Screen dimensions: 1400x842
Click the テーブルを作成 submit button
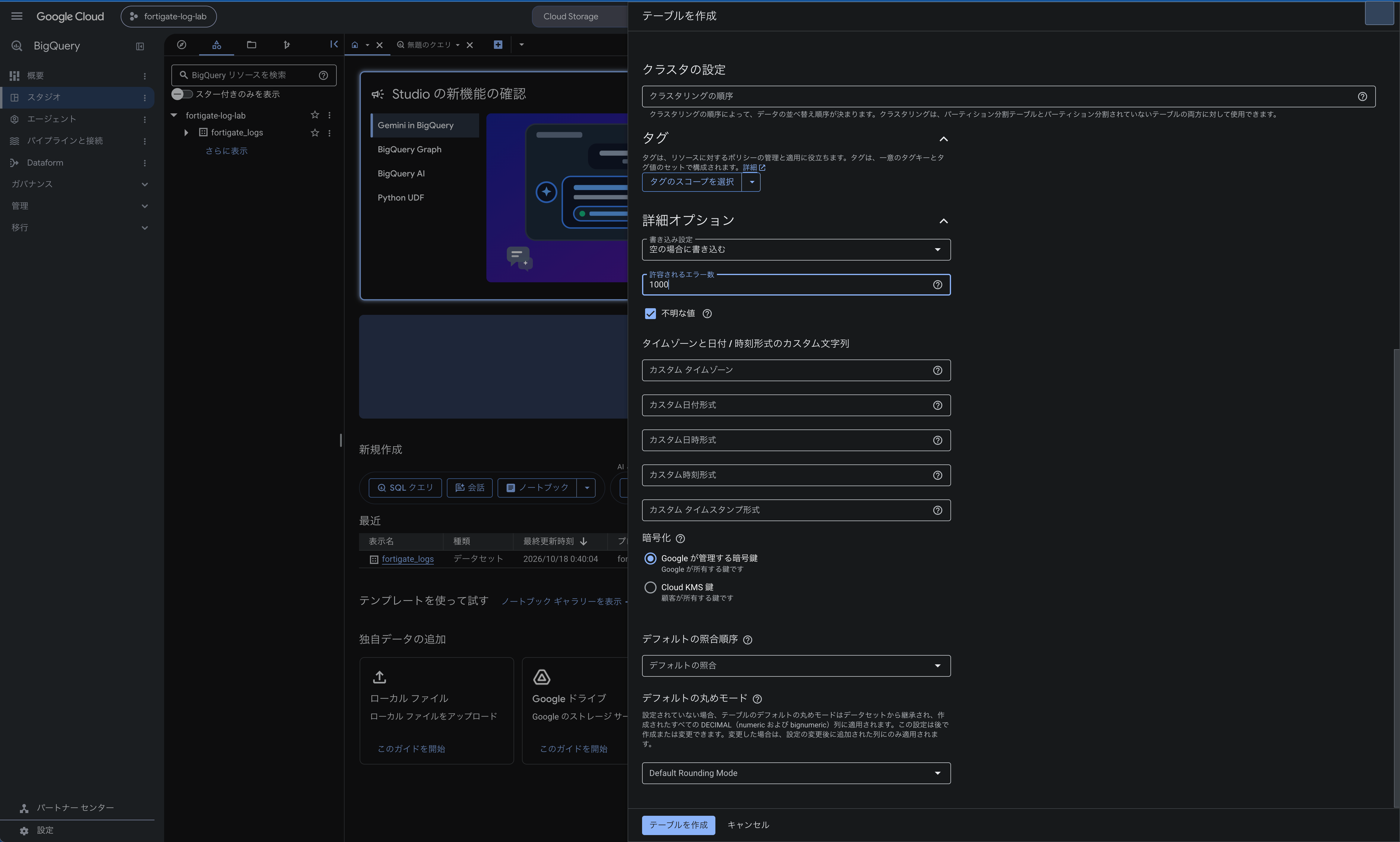(678, 825)
